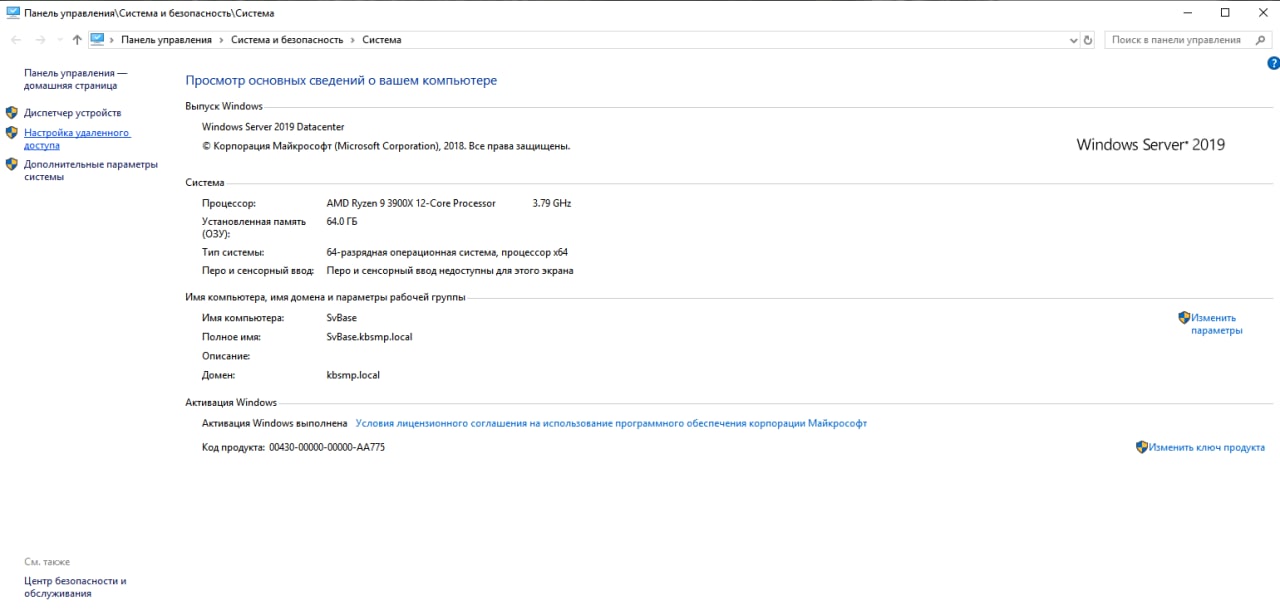The height and width of the screenshot is (615, 1280).
Task: Click the Forward navigation arrow
Action: point(40,40)
